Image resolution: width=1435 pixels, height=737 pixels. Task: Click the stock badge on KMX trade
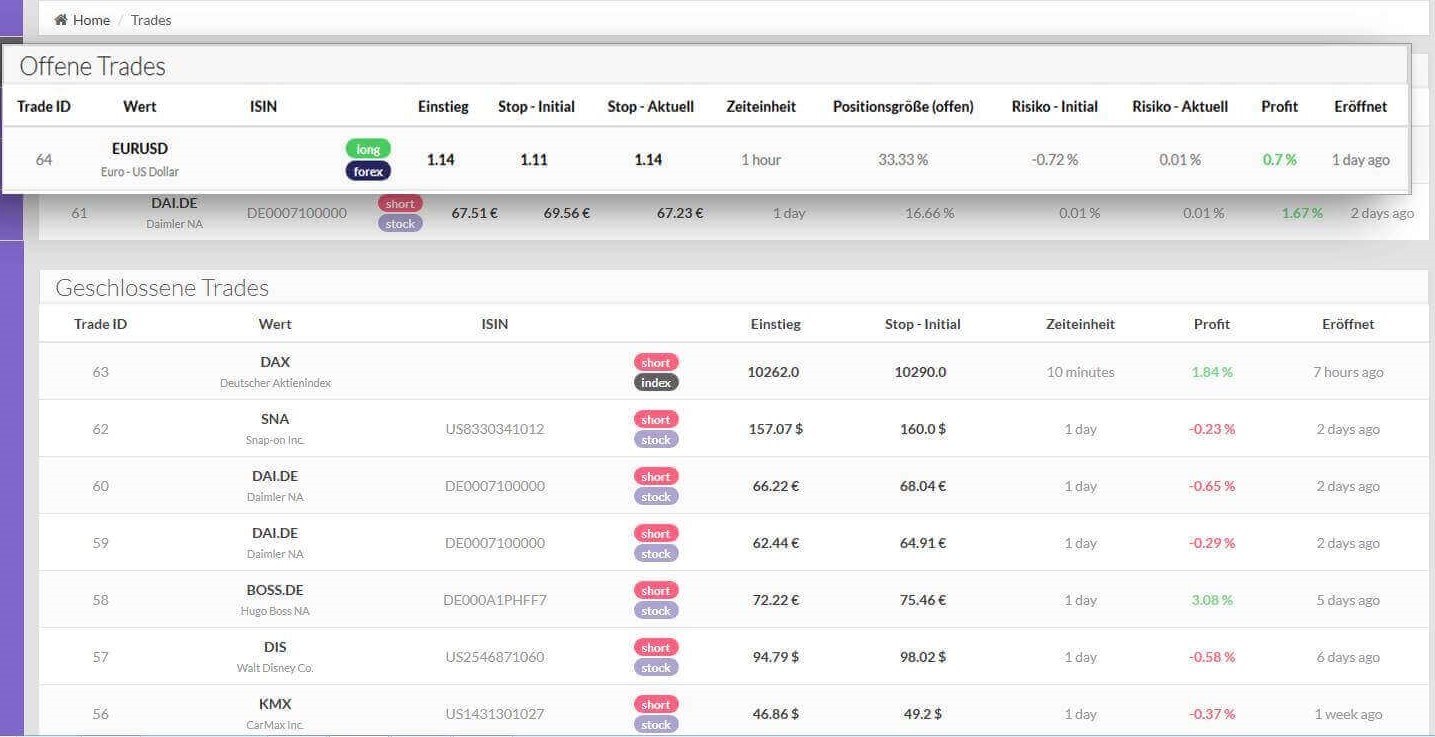pos(656,724)
